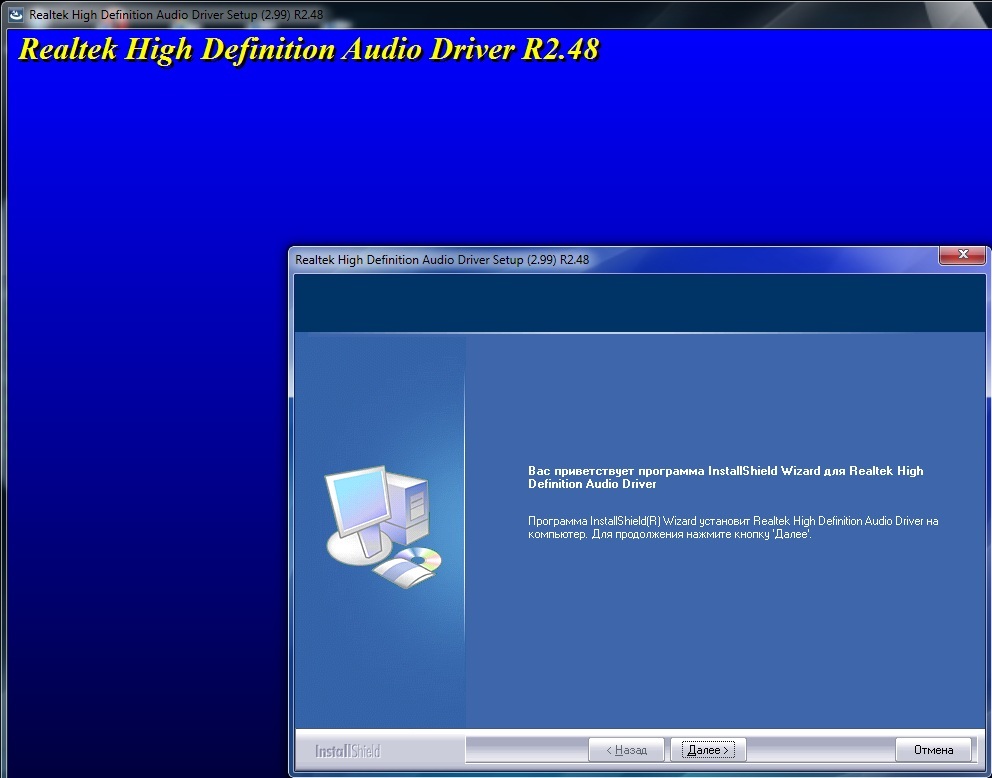Click the paragraph starting with Программа InstallShield(R)
992x778 pixels.
point(732,528)
